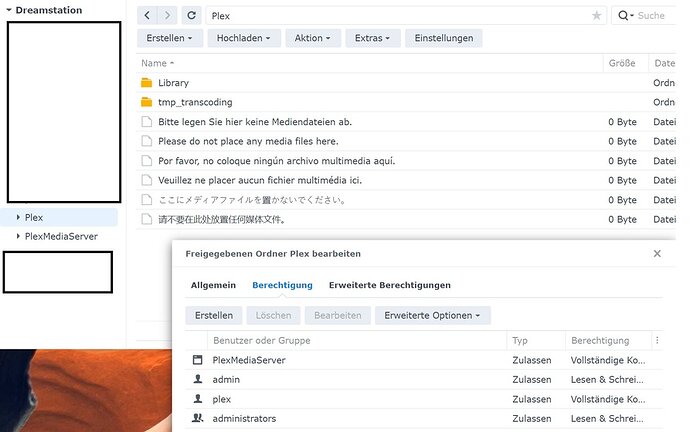Click the user icon beside plex
This screenshot has width=690, height=432.
198,399
